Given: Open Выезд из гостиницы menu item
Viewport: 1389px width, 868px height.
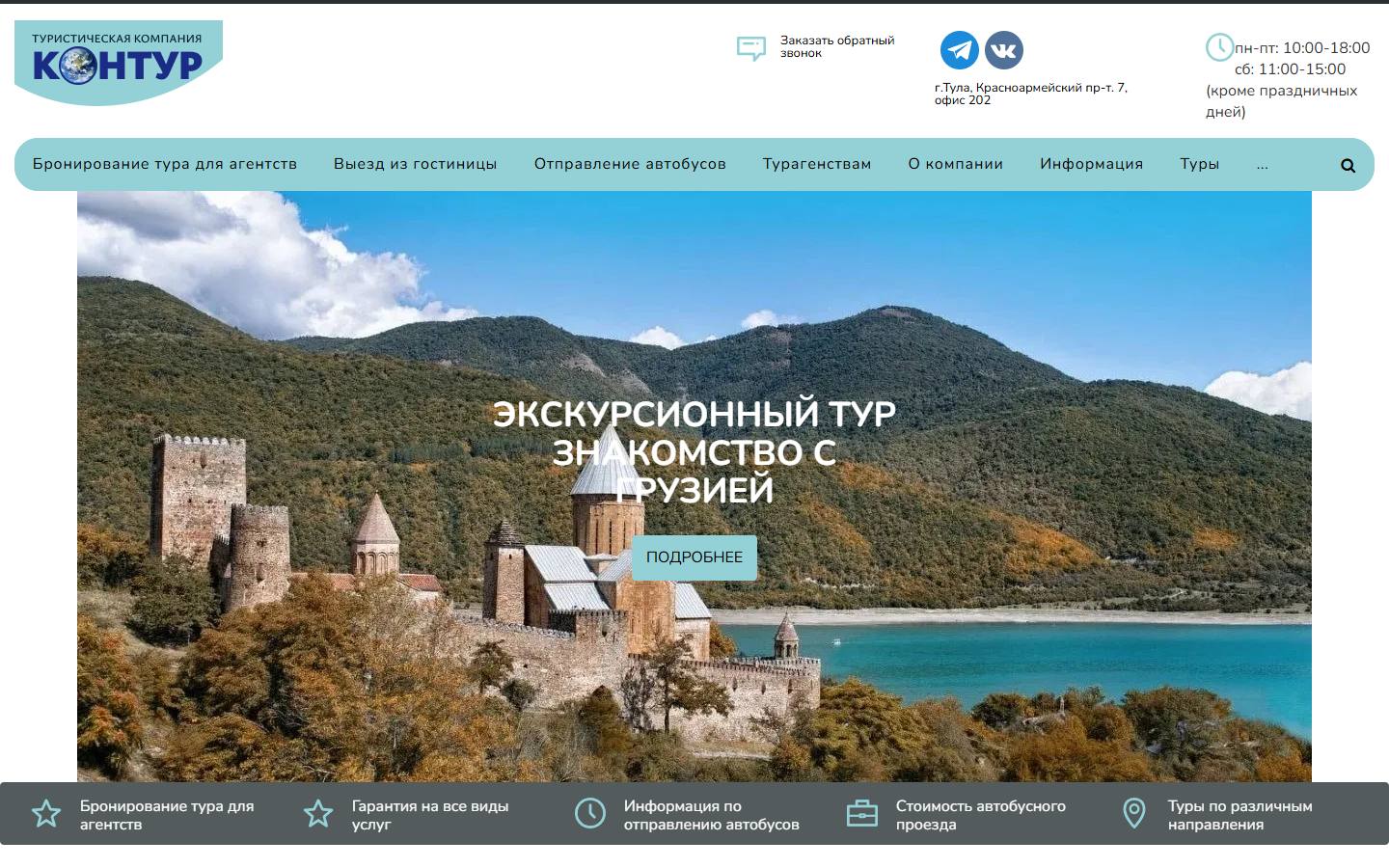Looking at the screenshot, I should tap(416, 164).
